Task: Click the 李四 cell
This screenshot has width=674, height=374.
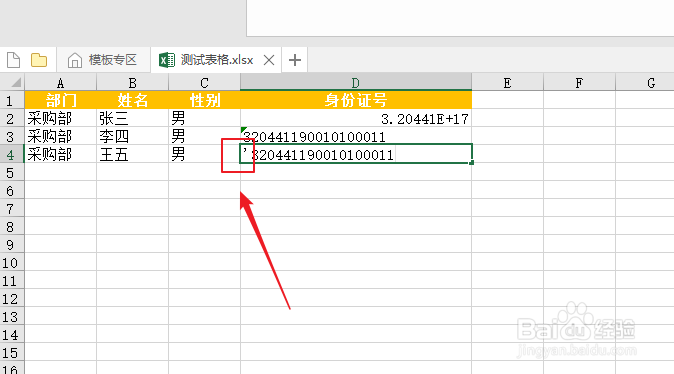Action: 132,136
